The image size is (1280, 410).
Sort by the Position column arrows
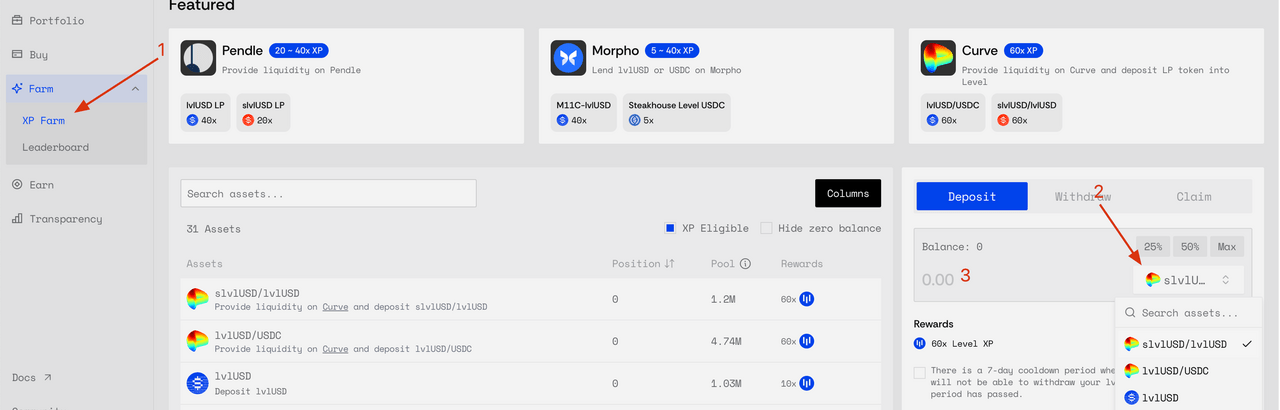670,264
